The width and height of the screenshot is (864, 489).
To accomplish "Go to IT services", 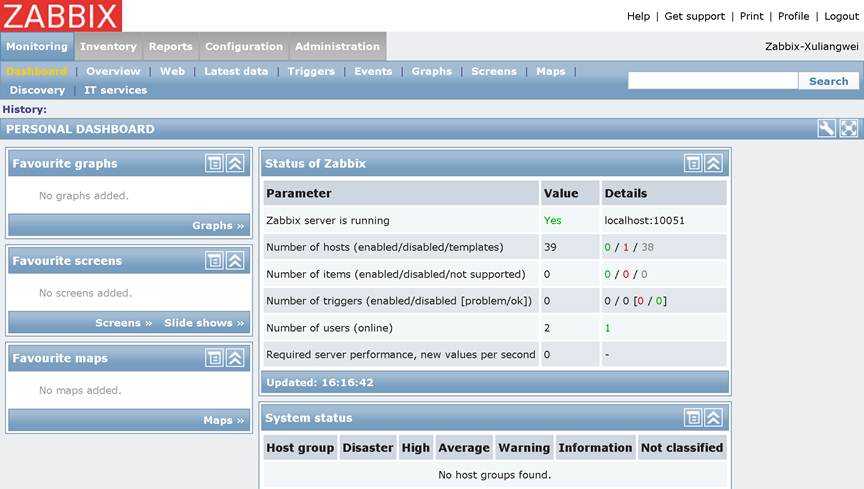I will click(x=116, y=90).
